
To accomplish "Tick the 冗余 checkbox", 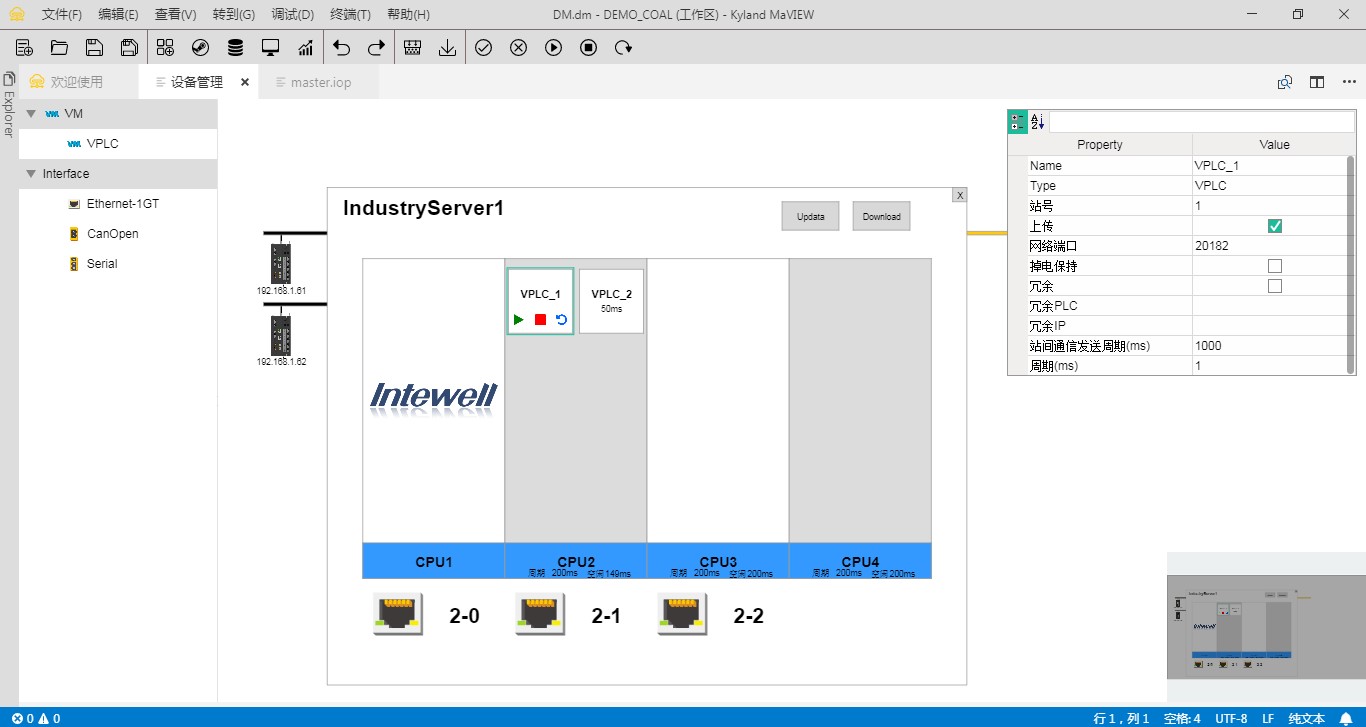I will [x=1274, y=286].
